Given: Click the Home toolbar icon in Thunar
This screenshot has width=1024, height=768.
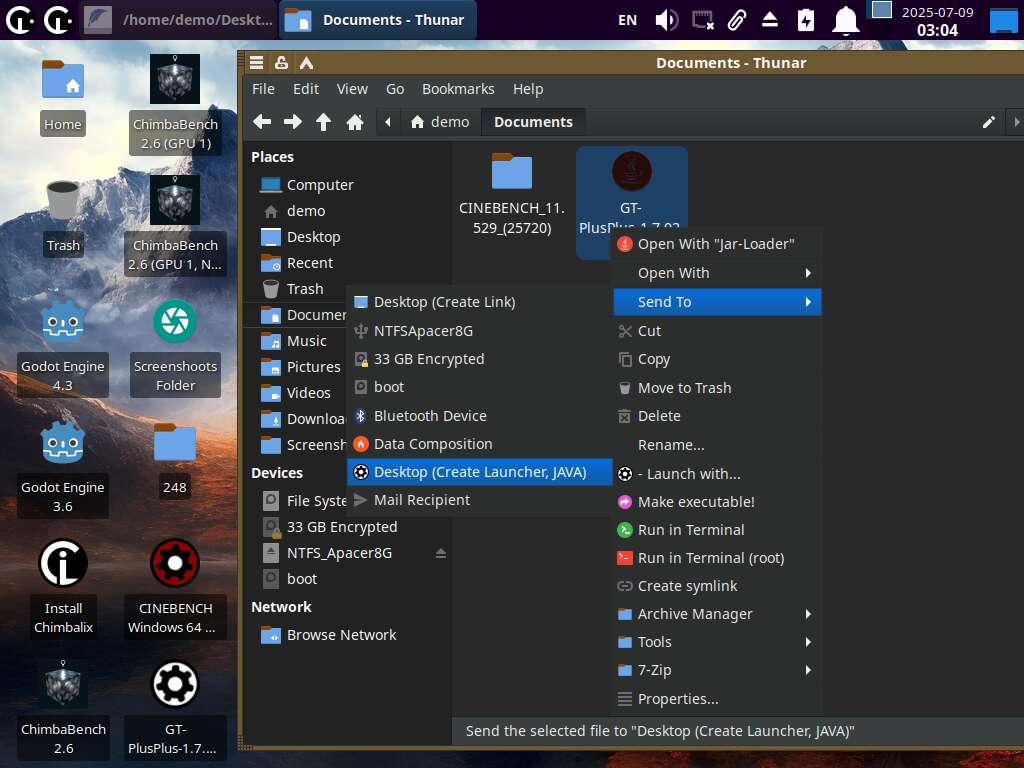Looking at the screenshot, I should (x=354, y=122).
